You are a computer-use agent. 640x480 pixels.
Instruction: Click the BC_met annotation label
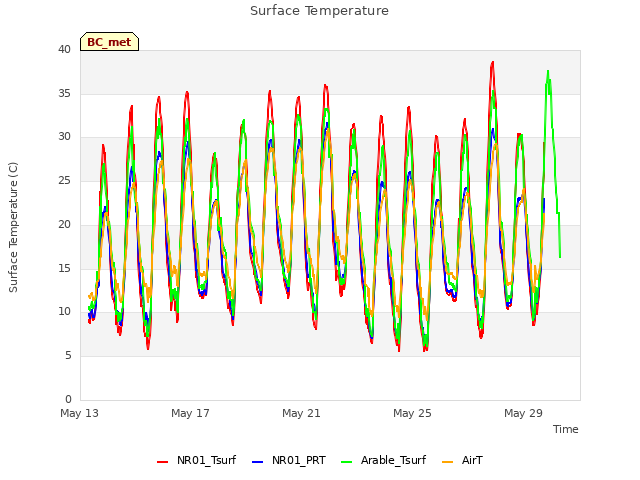pos(109,42)
